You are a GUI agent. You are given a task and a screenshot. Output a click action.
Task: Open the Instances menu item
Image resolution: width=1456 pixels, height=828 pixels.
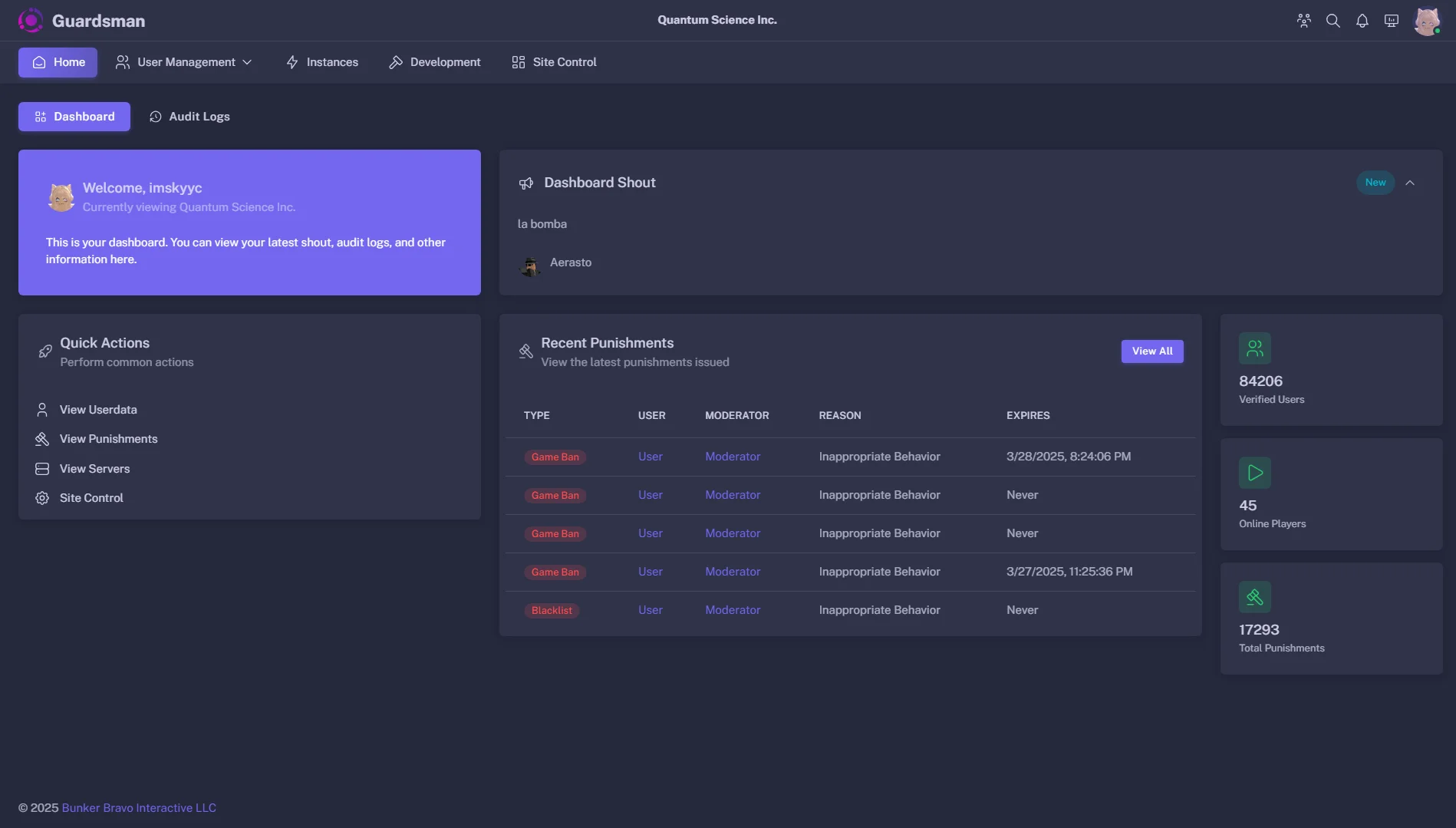322,62
